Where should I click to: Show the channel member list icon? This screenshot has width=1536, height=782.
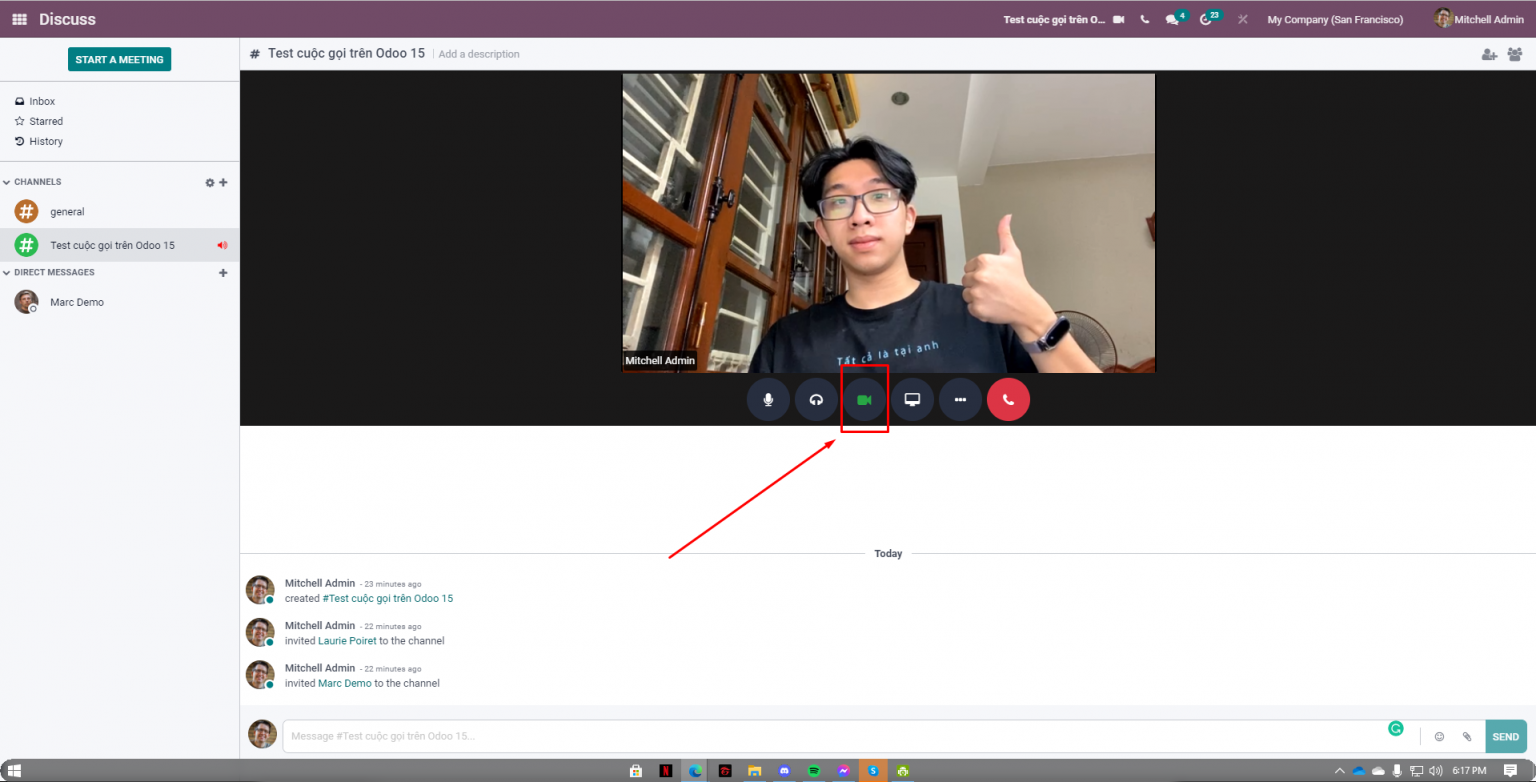(1514, 55)
